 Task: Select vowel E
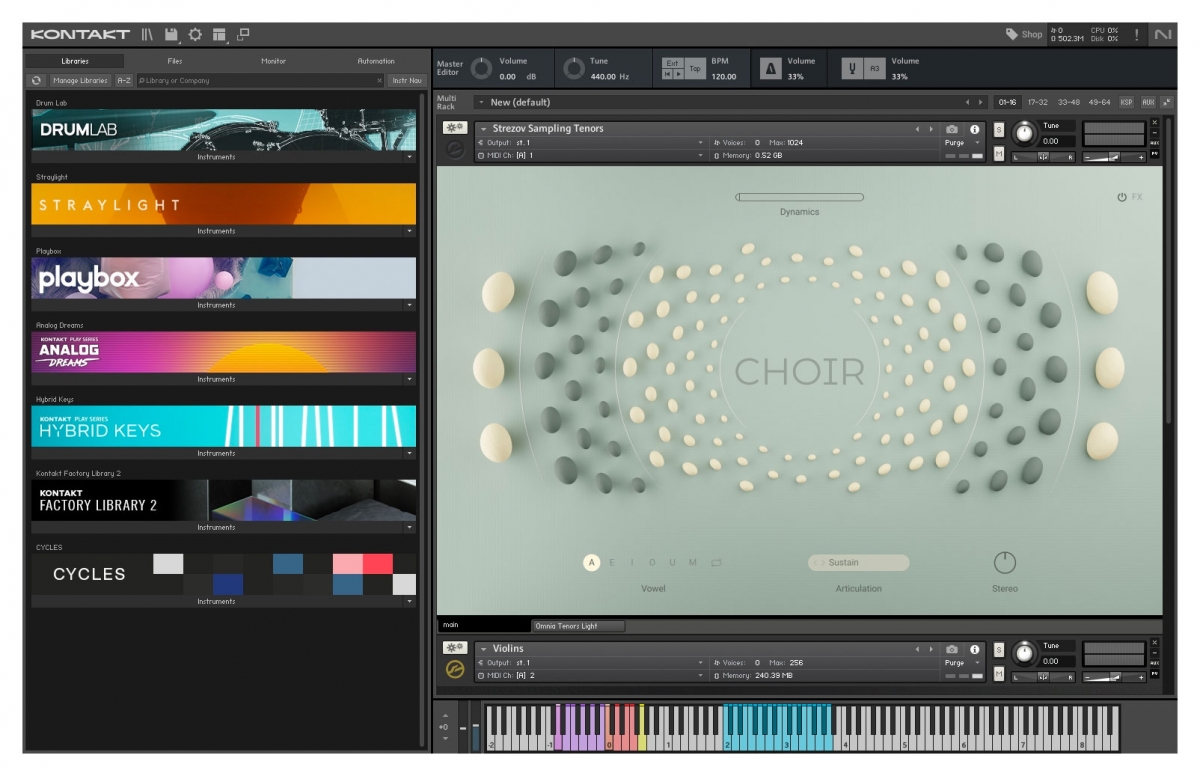click(613, 563)
